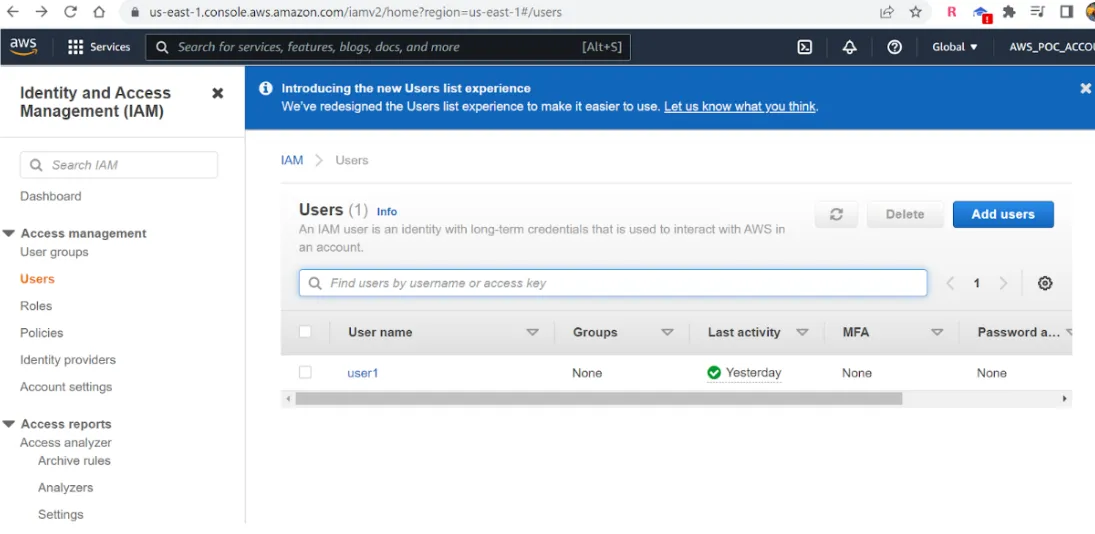Image resolution: width=1095 pixels, height=534 pixels.
Task: Open Archive rules in the sidebar
Action: (x=74, y=461)
